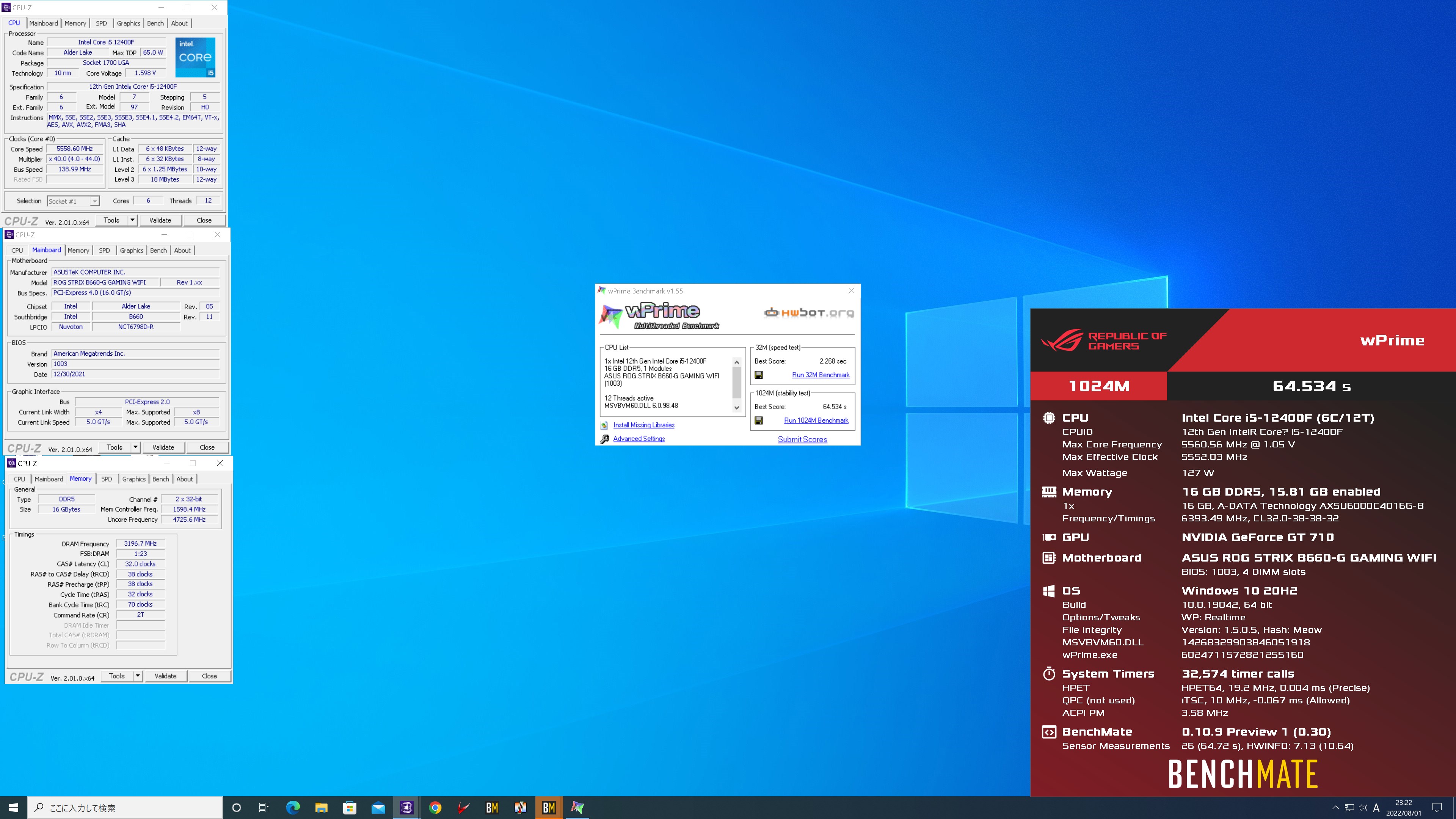This screenshot has width=1456, height=819.
Task: Click DRAM Frequency value 3196.7 MHz
Action: tap(140, 543)
